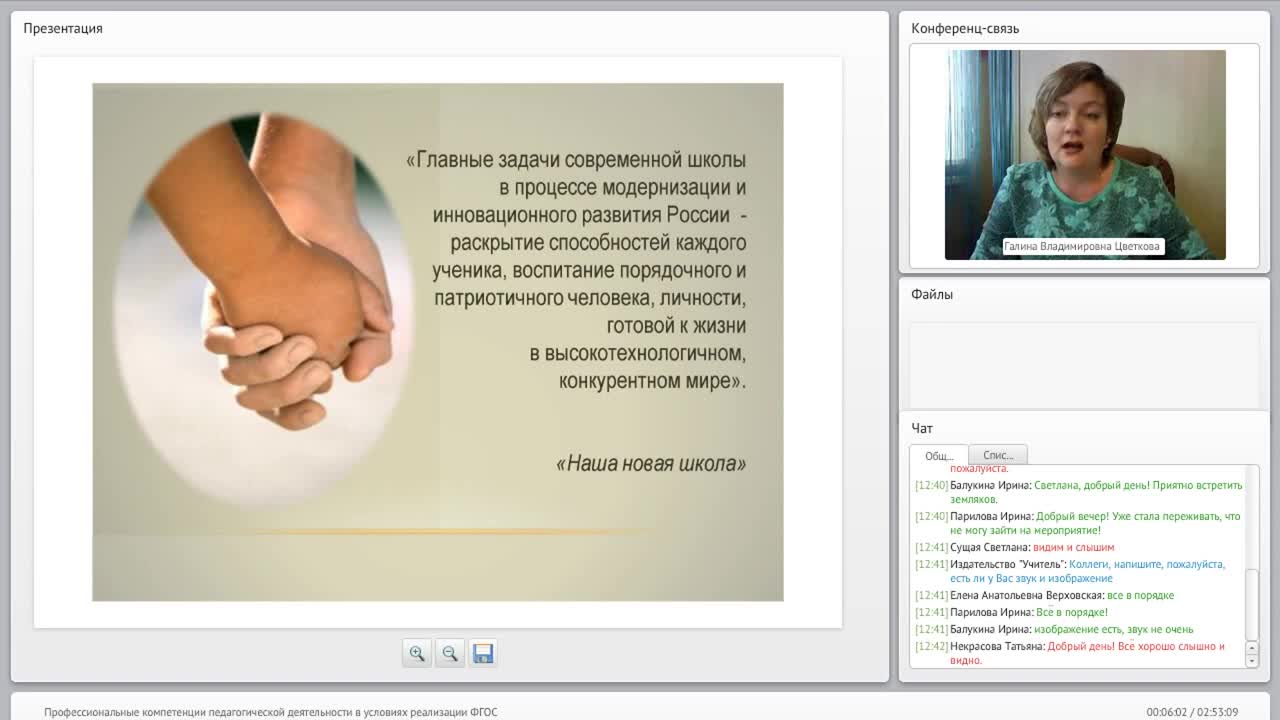Click the Чат panel title
This screenshot has width=1280, height=720.
(x=922, y=428)
